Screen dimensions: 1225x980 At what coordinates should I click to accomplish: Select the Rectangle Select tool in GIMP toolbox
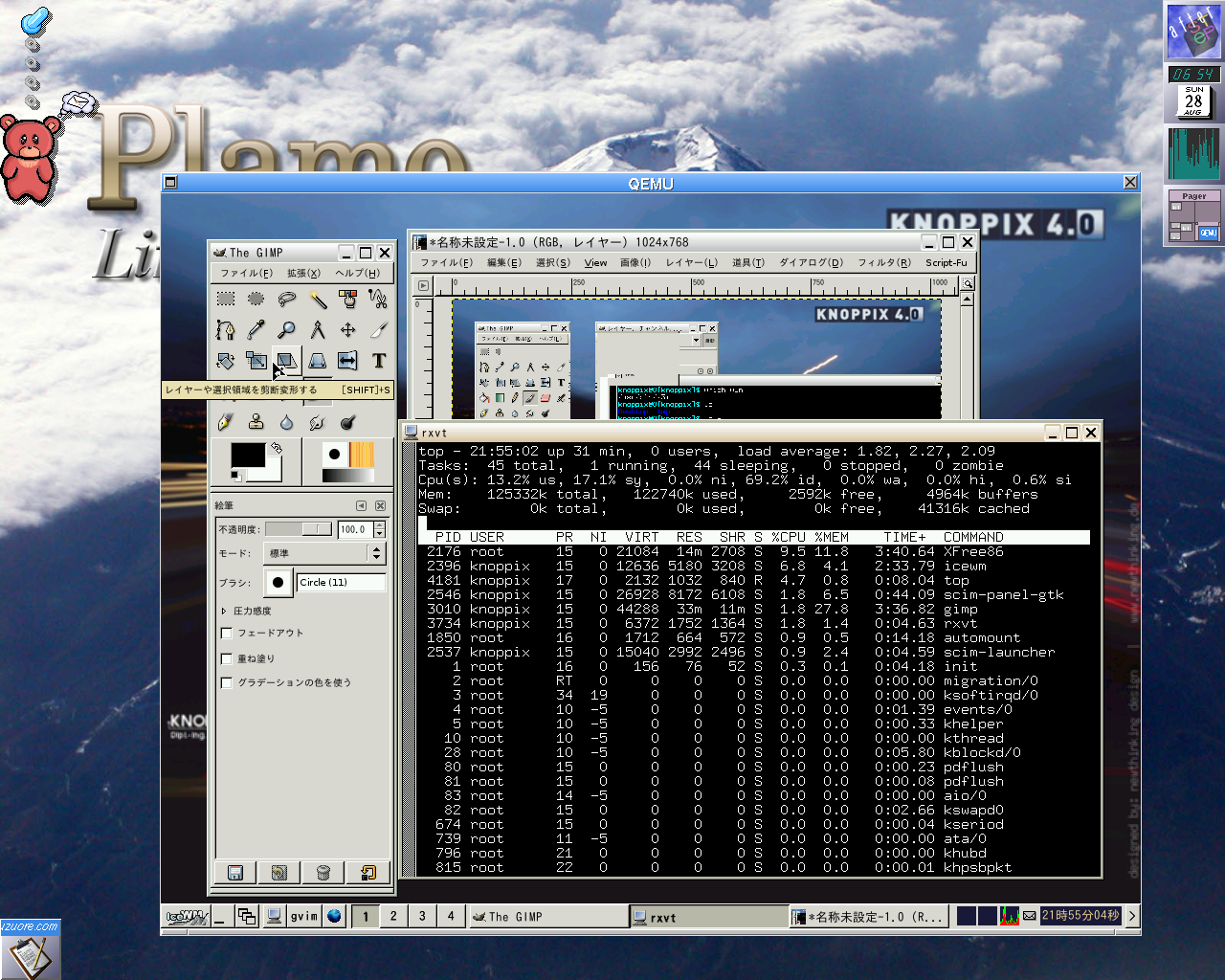226,300
